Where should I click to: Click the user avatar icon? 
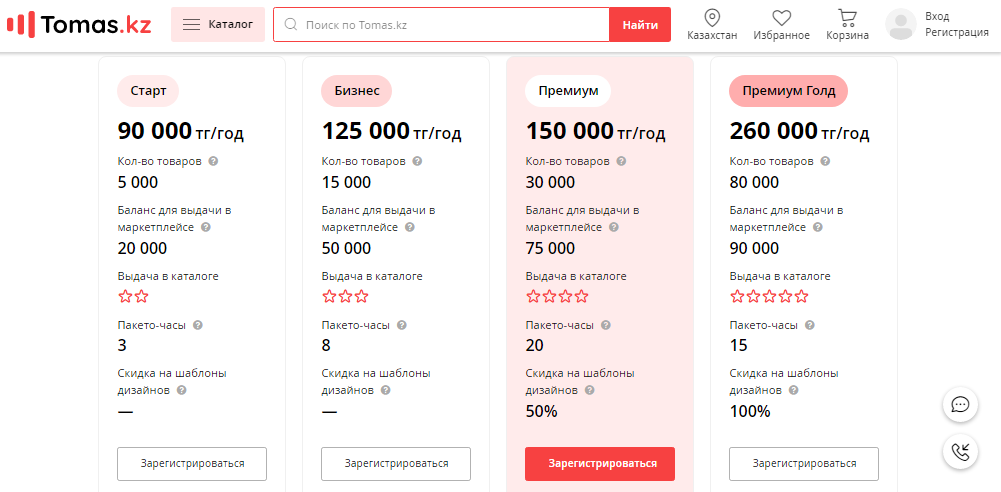point(901,24)
